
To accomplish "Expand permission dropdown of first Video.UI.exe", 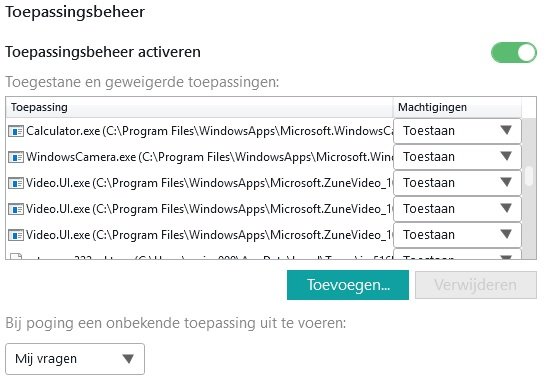I will [457, 183].
